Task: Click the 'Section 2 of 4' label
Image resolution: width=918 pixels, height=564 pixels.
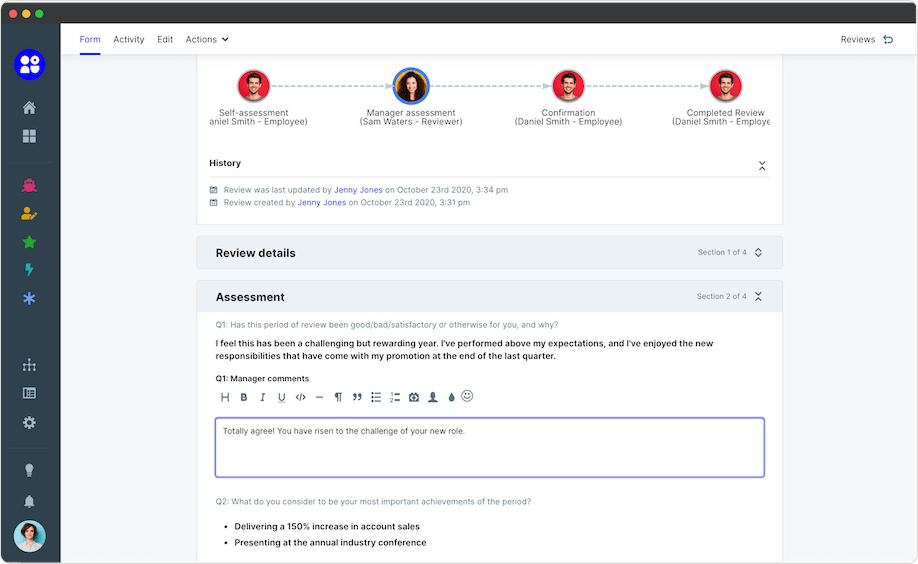Action: pyautogui.click(x=722, y=296)
